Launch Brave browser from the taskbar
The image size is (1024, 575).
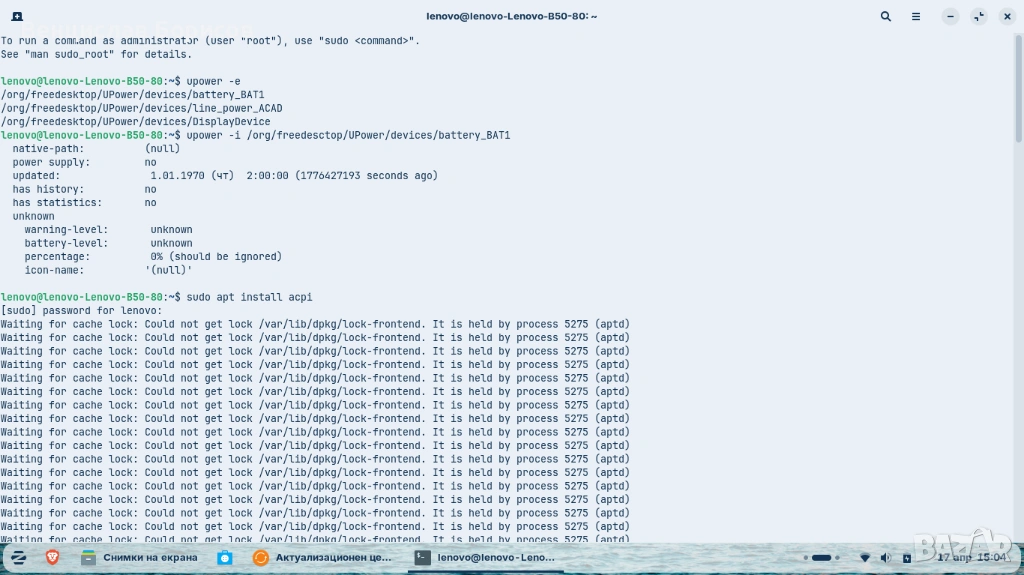point(52,557)
